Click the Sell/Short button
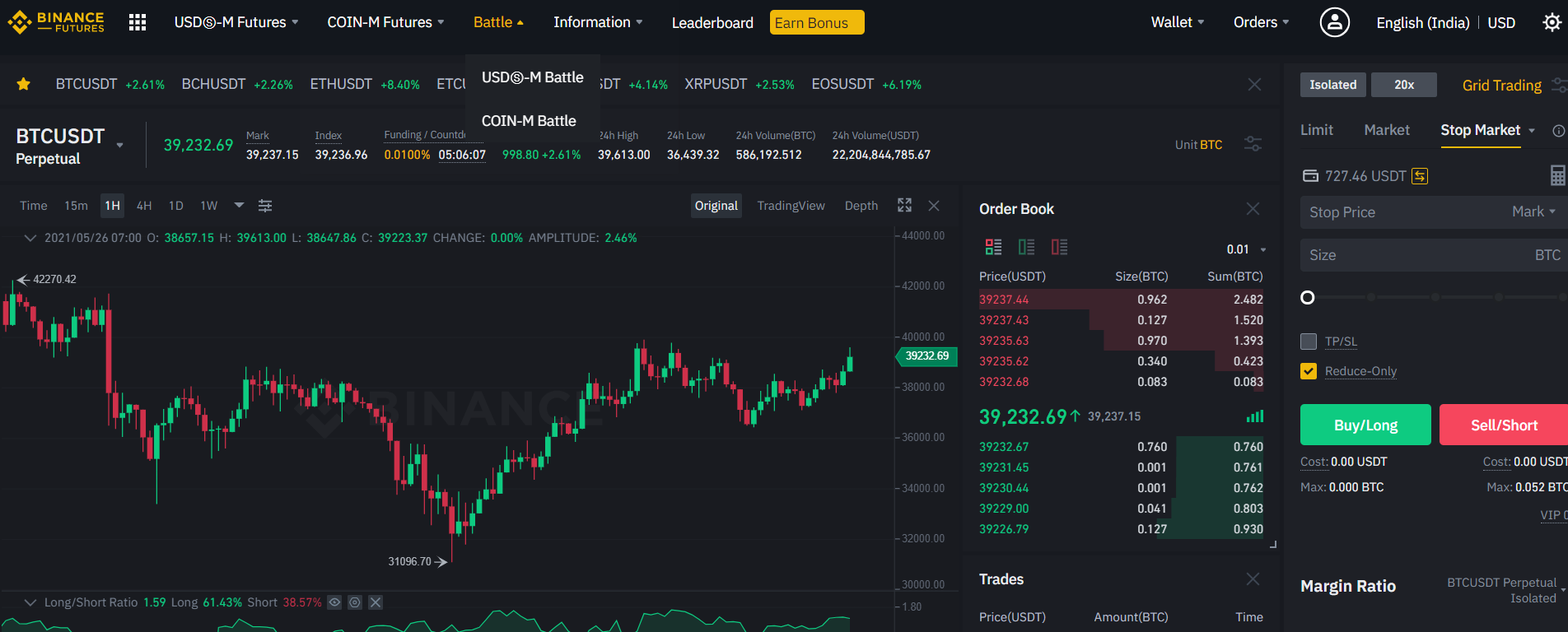The height and width of the screenshot is (632, 1568). tap(1504, 425)
